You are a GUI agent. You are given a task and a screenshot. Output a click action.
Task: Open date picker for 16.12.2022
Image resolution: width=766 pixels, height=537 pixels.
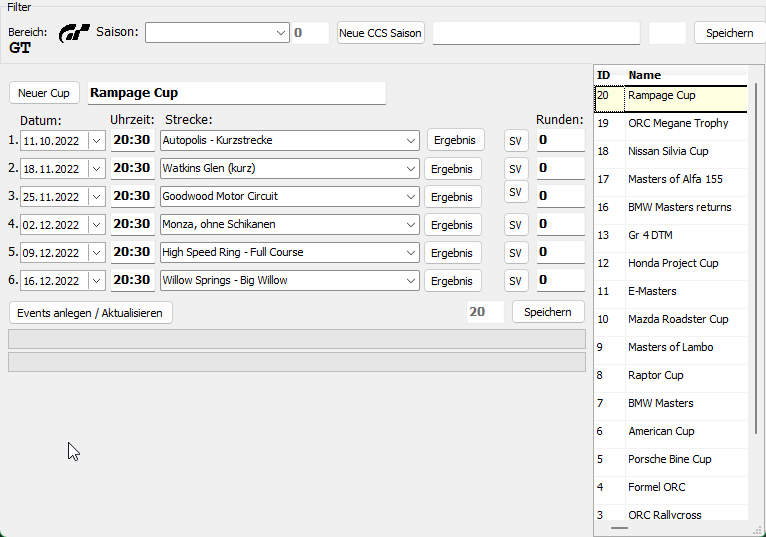pyautogui.click(x=96, y=281)
